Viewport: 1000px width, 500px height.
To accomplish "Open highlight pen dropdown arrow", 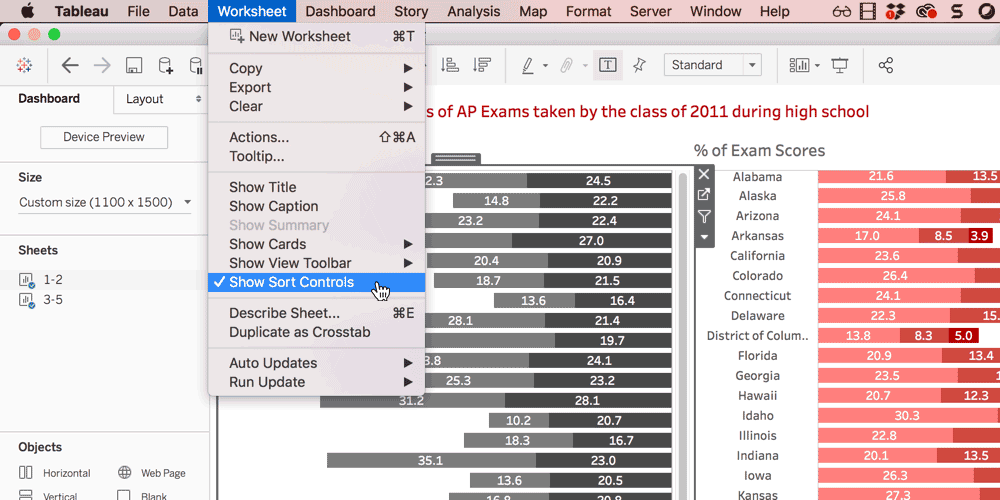I will click(545, 66).
